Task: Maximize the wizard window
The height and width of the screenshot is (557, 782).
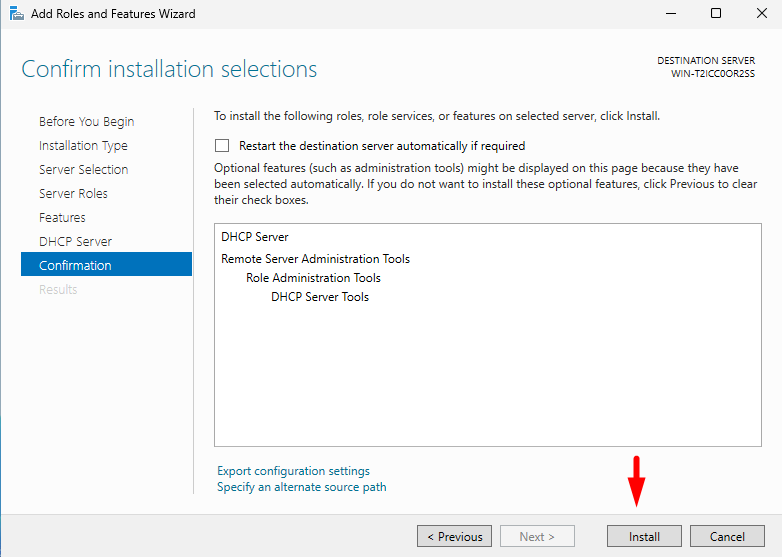Action: [716, 14]
